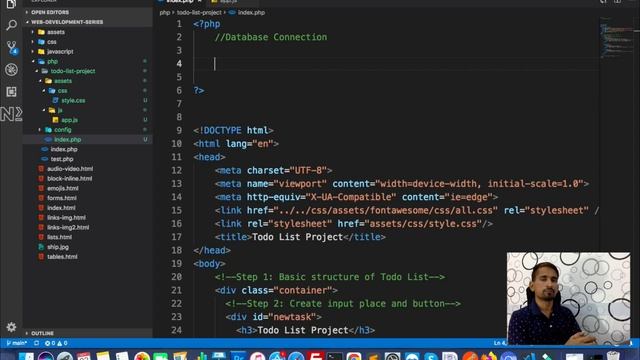Click the Todo List Project title text
This screenshot has height=360, width=640.
pos(297,237)
